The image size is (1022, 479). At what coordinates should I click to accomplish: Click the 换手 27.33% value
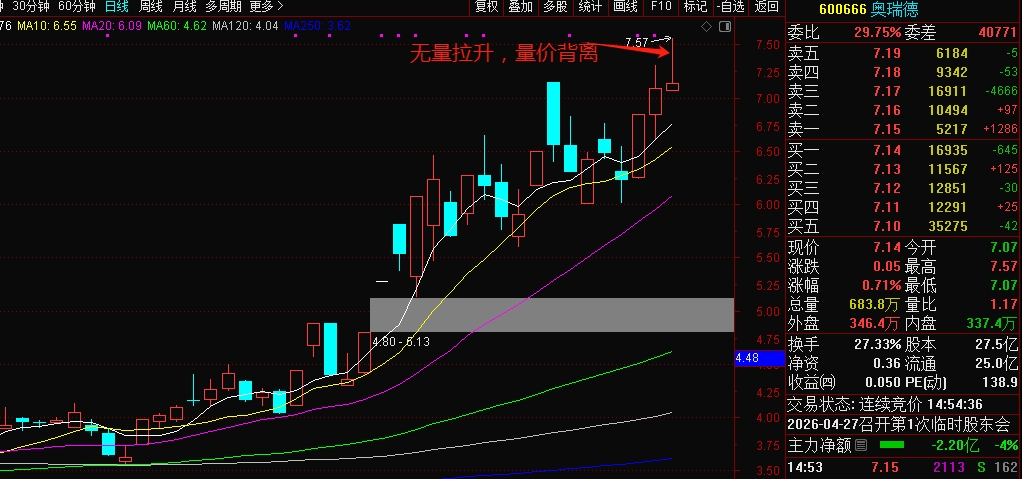[877, 344]
